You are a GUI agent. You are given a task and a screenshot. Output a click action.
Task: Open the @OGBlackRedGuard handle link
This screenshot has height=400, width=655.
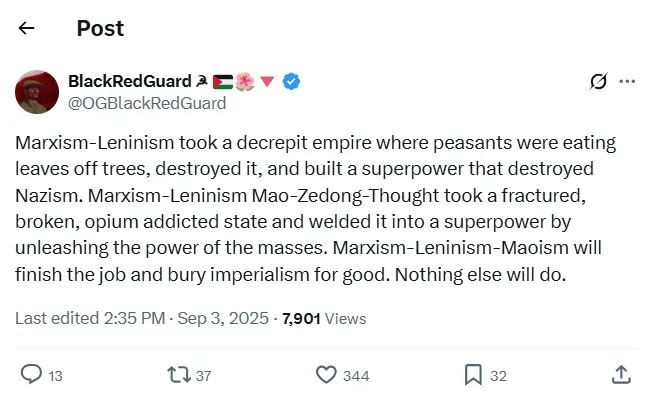point(146,103)
